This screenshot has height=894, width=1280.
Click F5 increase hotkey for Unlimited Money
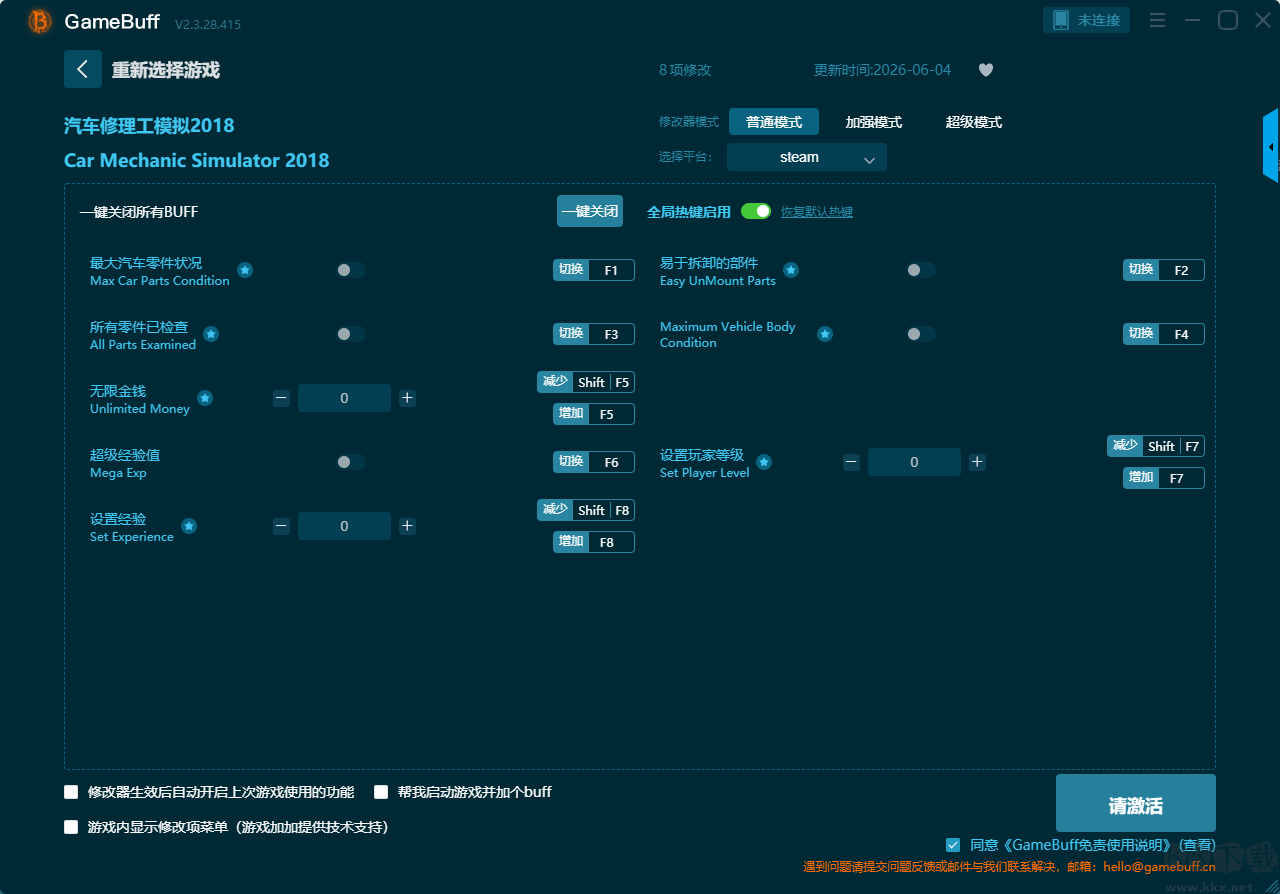tap(594, 414)
